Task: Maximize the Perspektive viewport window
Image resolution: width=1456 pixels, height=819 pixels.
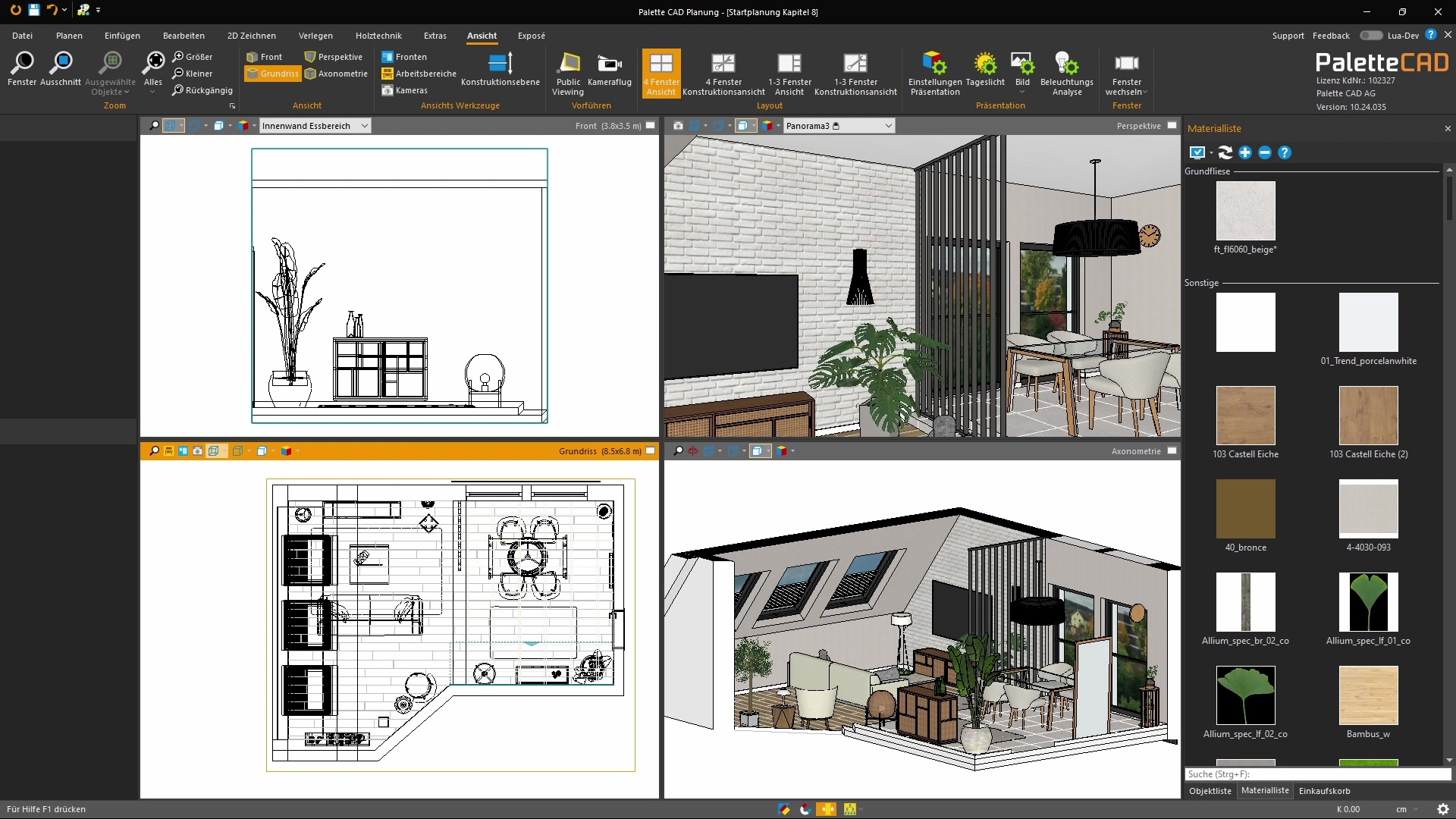Action: (x=1172, y=126)
